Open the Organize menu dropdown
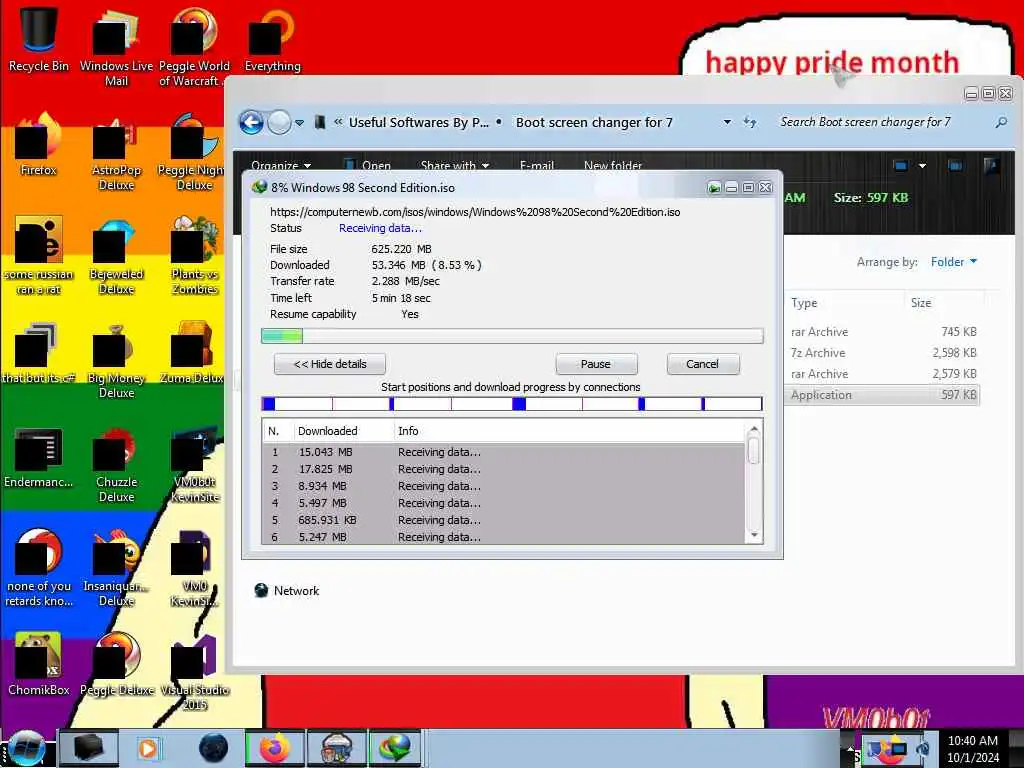 (281, 165)
